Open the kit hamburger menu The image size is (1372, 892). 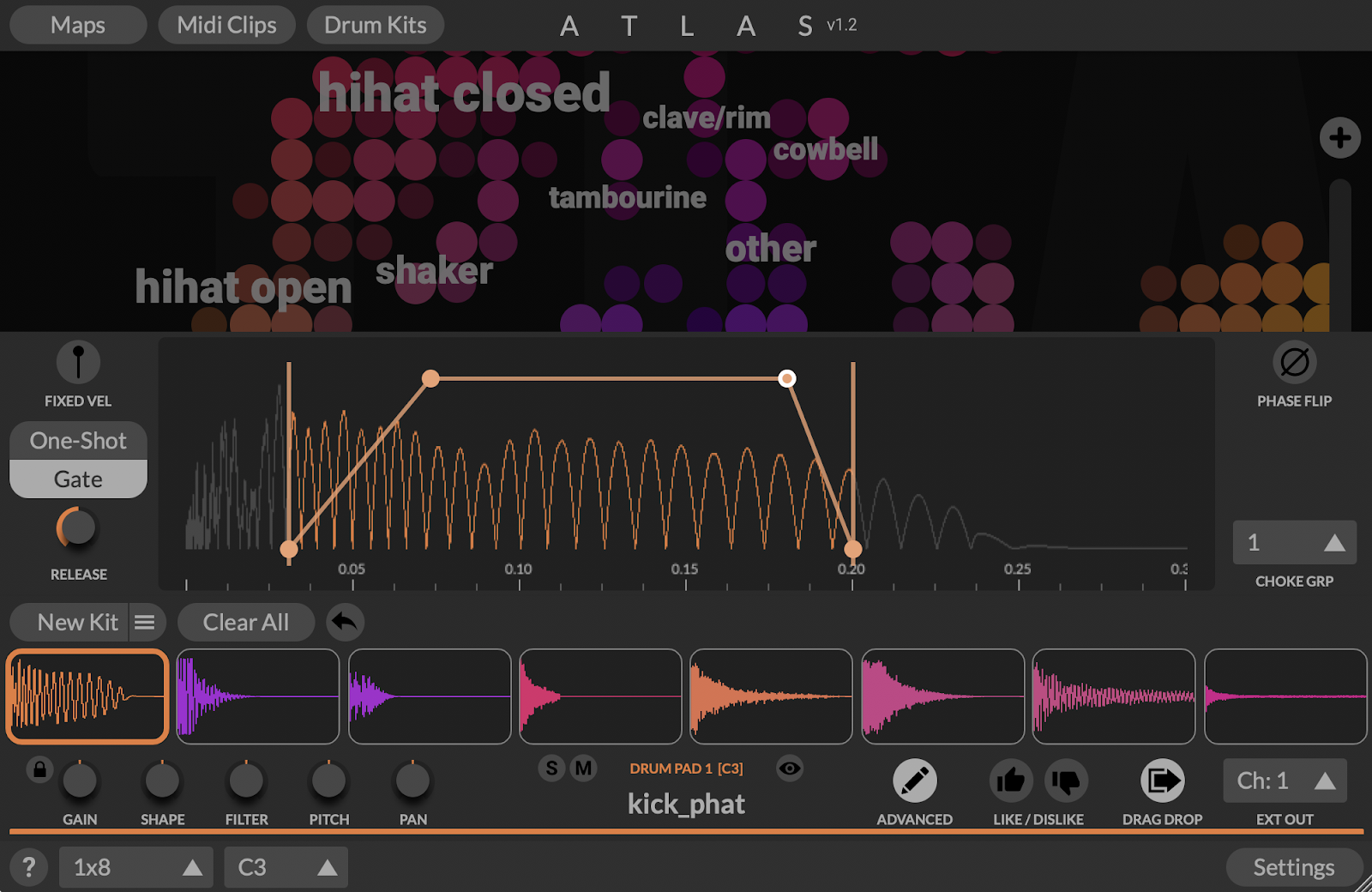146,623
